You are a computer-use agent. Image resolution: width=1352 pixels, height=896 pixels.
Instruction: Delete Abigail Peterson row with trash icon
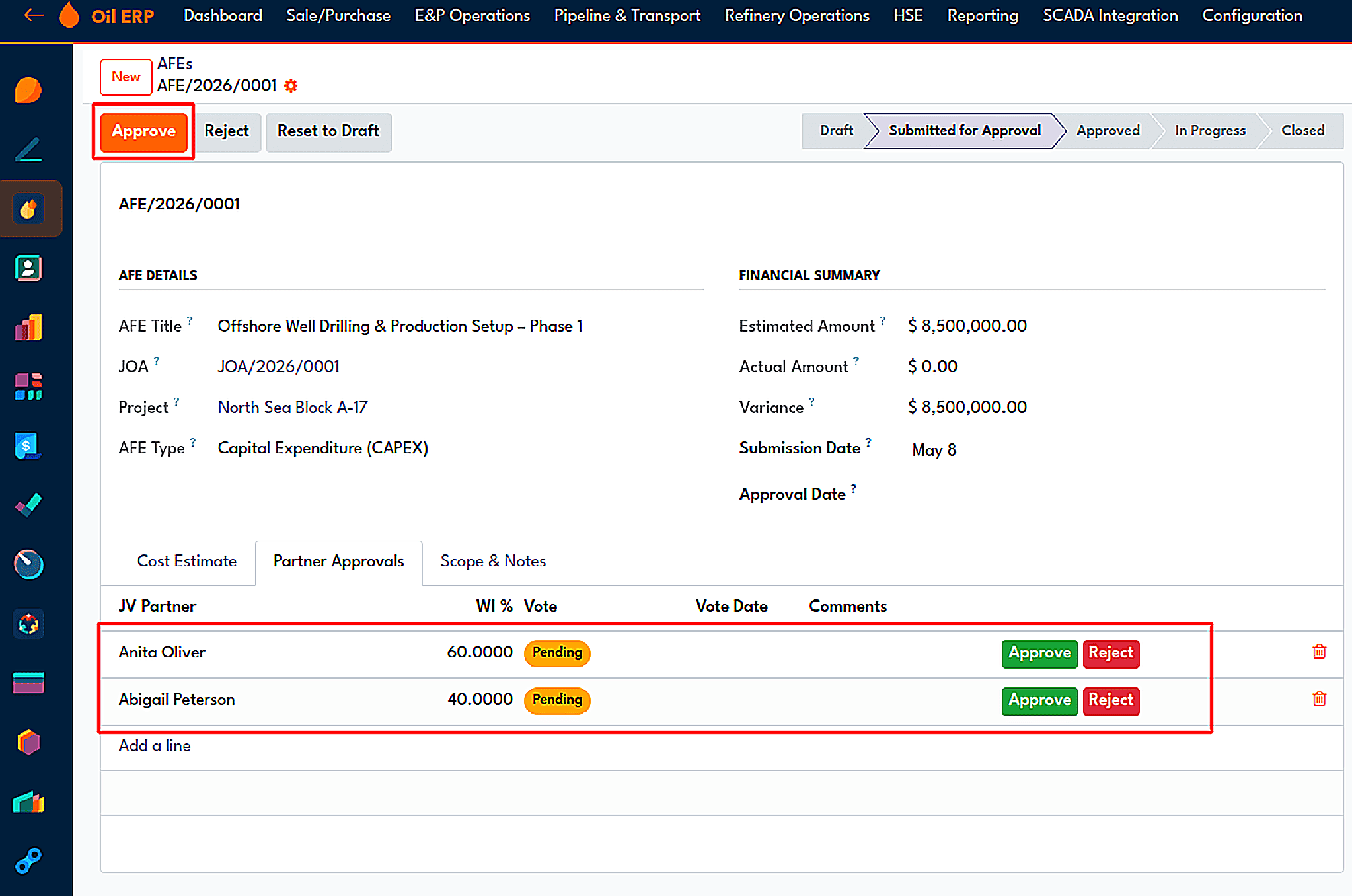pos(1319,699)
